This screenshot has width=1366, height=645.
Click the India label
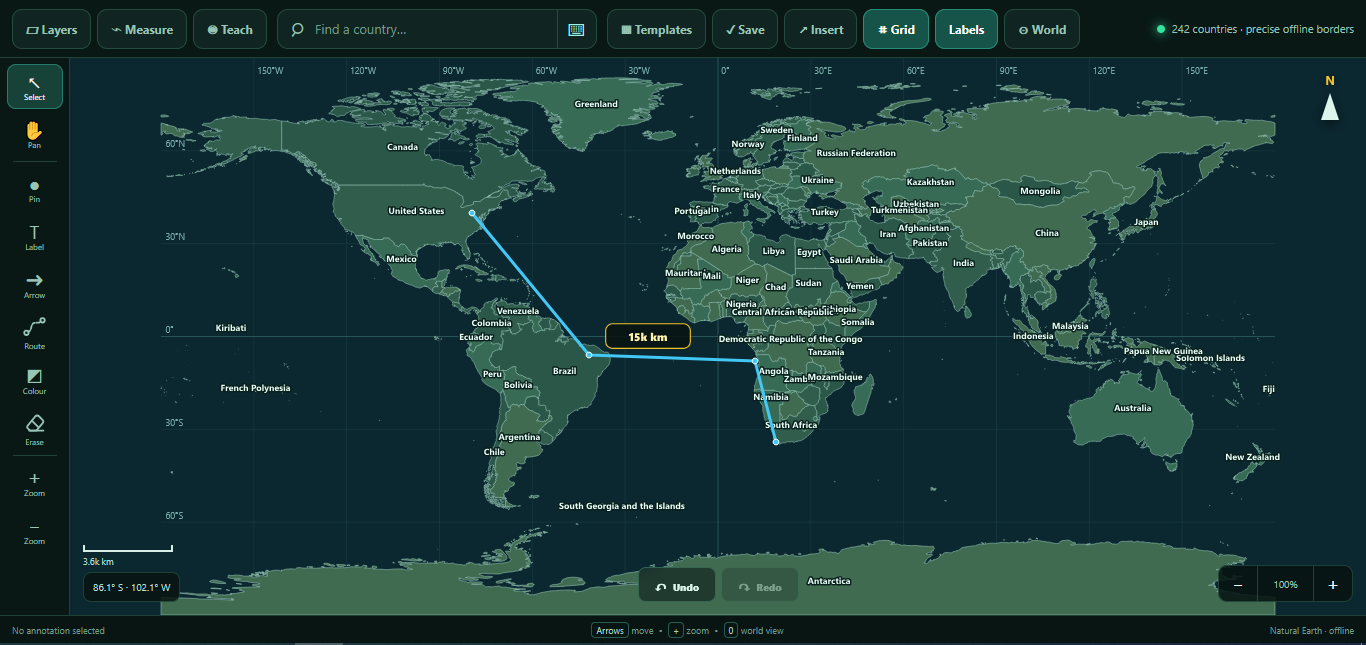963,263
